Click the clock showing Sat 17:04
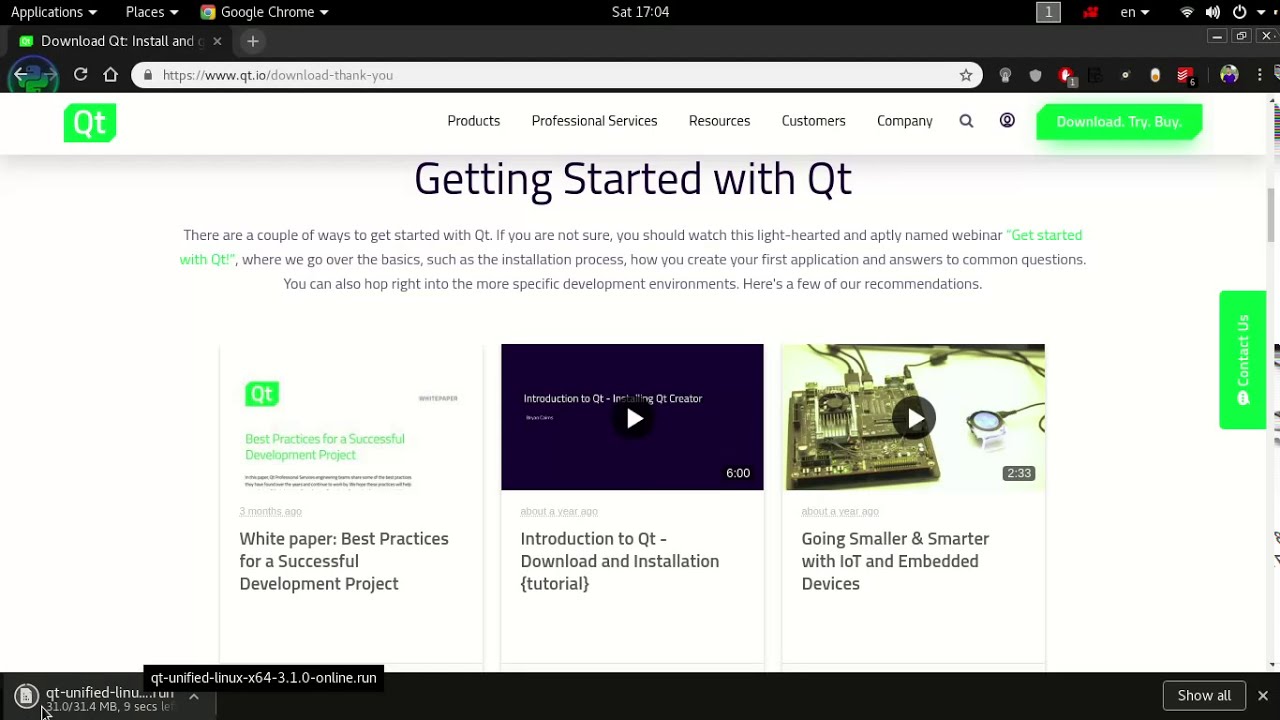The width and height of the screenshot is (1280, 720). (640, 12)
